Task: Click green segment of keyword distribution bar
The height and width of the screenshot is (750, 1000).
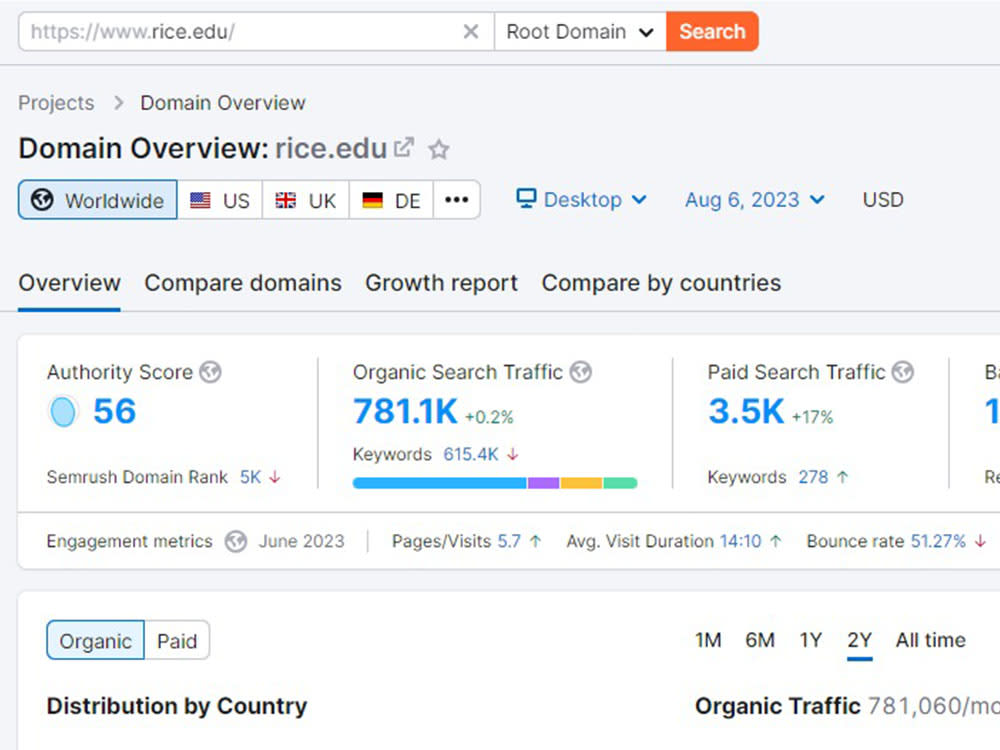Action: coord(621,483)
